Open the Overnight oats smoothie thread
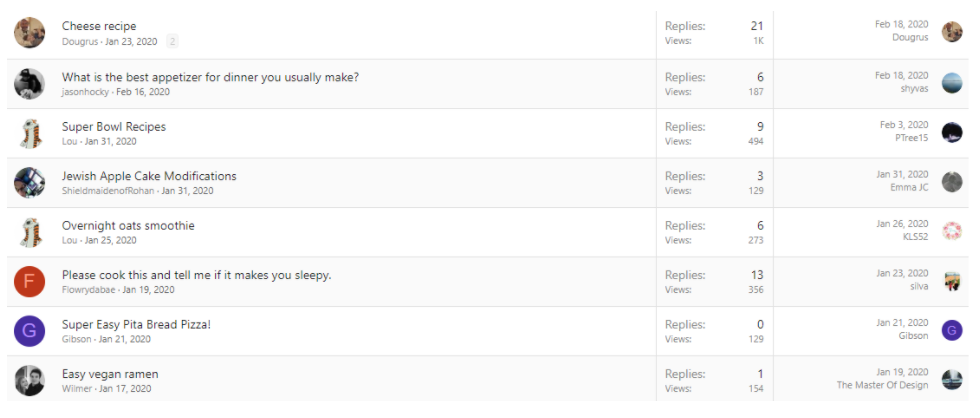980x418 pixels. (128, 226)
